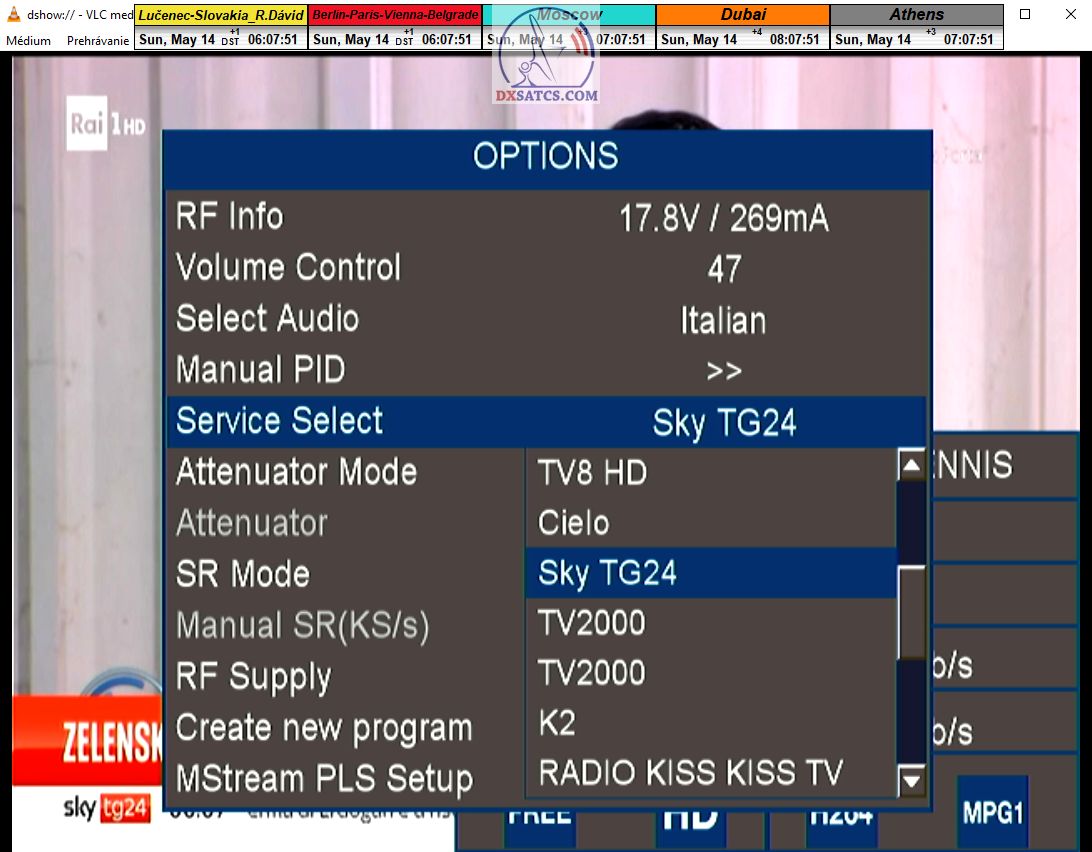
Task: Pick RADIO KISS KISS TV service
Action: [x=690, y=773]
